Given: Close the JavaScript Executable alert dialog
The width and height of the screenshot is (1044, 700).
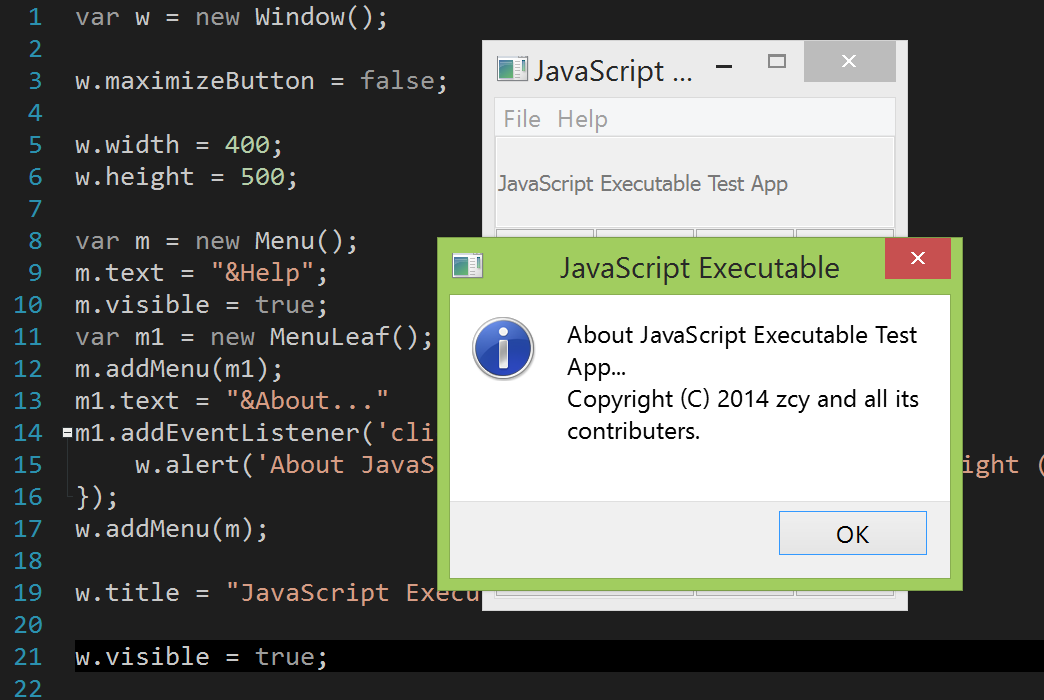Looking at the screenshot, I should pyautogui.click(x=917, y=260).
